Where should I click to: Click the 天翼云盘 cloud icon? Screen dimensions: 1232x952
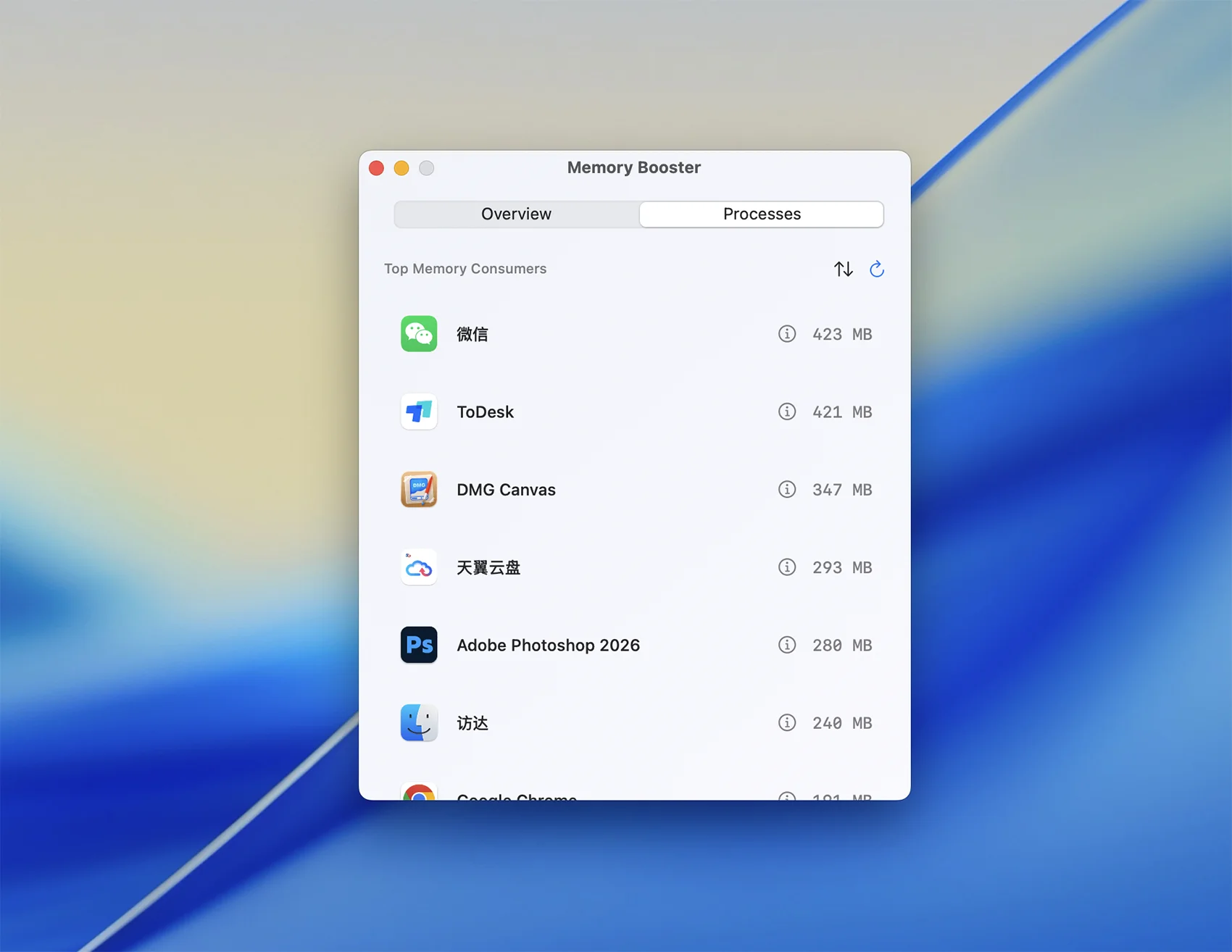pyautogui.click(x=419, y=567)
